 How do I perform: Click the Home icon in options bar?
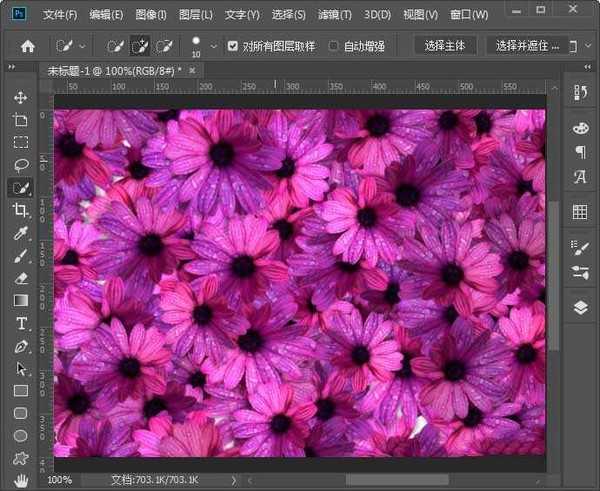pyautogui.click(x=28, y=46)
